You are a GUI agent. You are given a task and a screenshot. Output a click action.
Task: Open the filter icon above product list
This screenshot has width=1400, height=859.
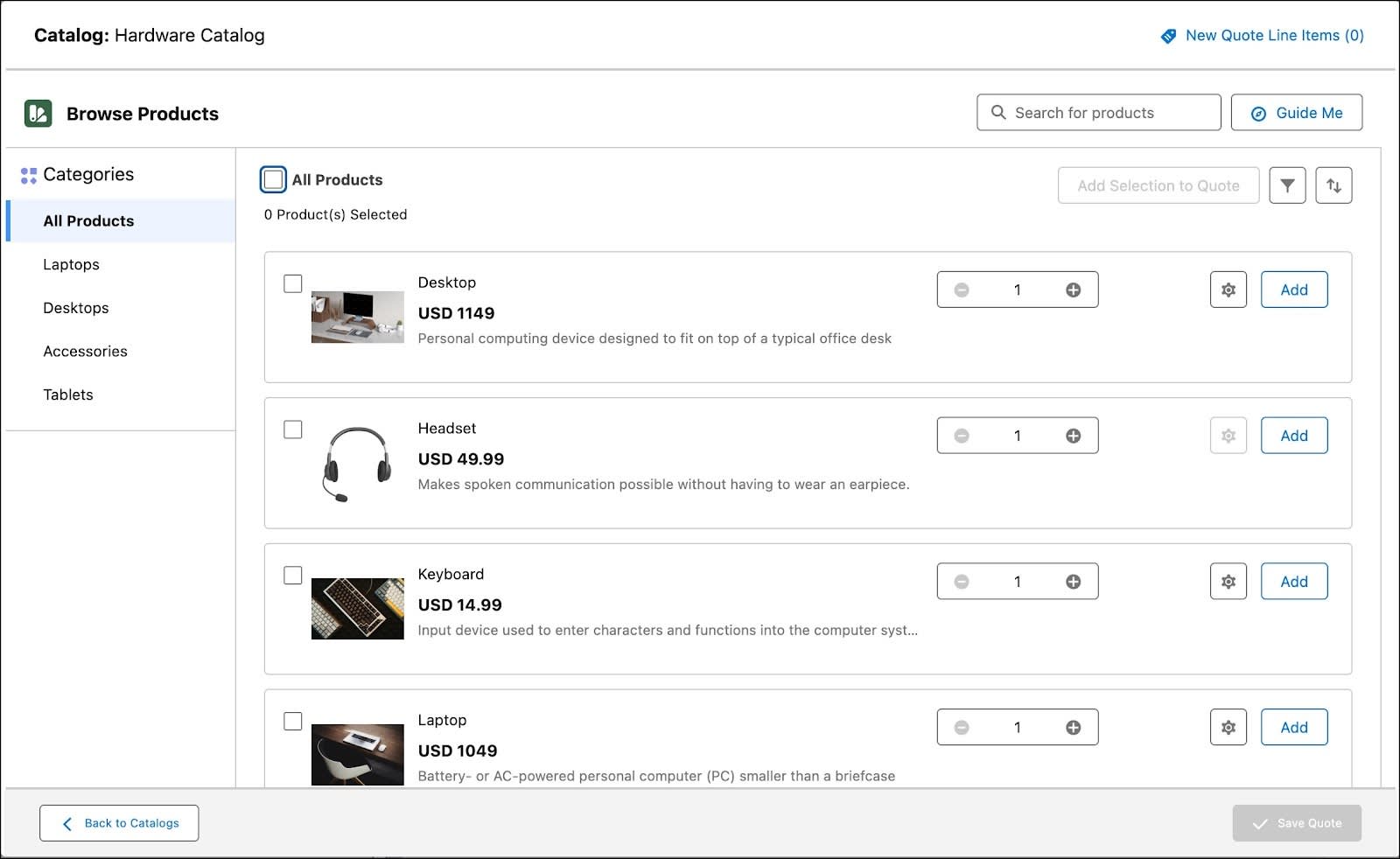click(x=1286, y=185)
